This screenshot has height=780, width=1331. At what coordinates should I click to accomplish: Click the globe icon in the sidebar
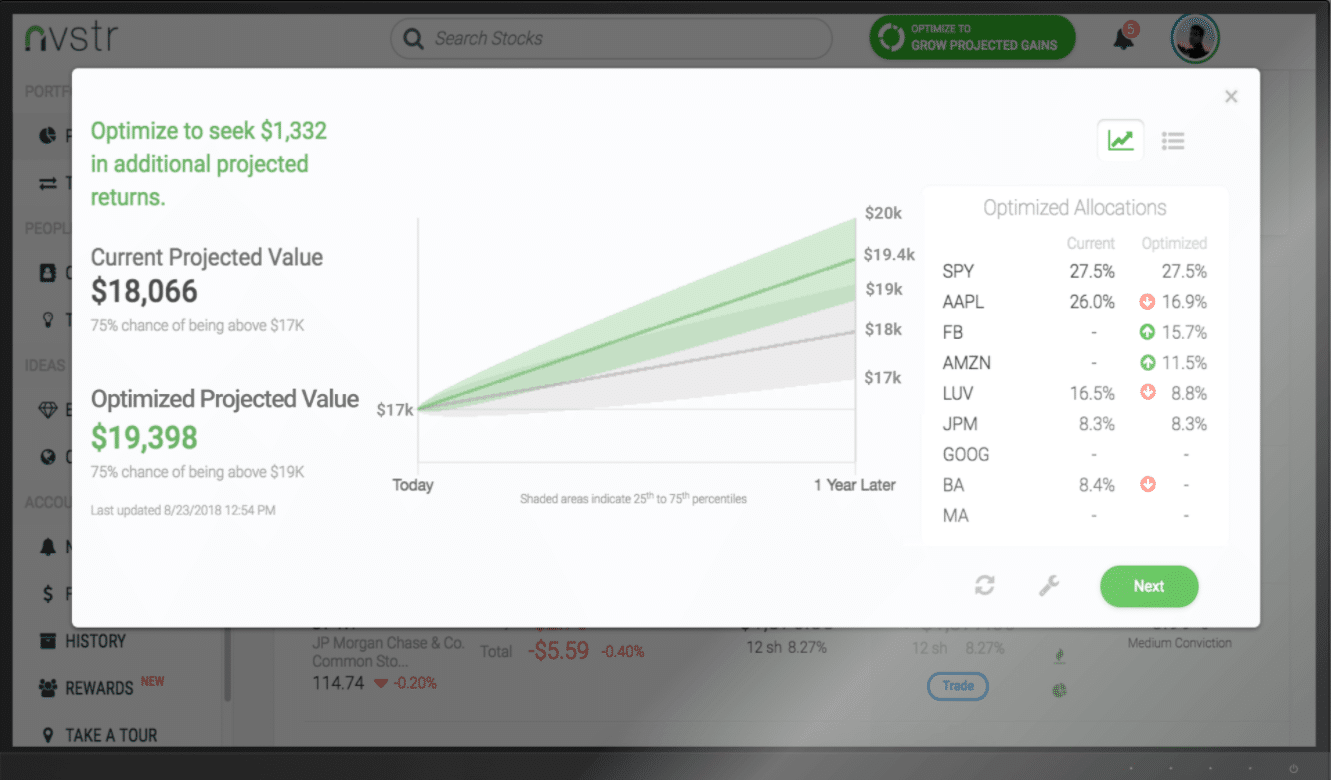pyautogui.click(x=47, y=456)
